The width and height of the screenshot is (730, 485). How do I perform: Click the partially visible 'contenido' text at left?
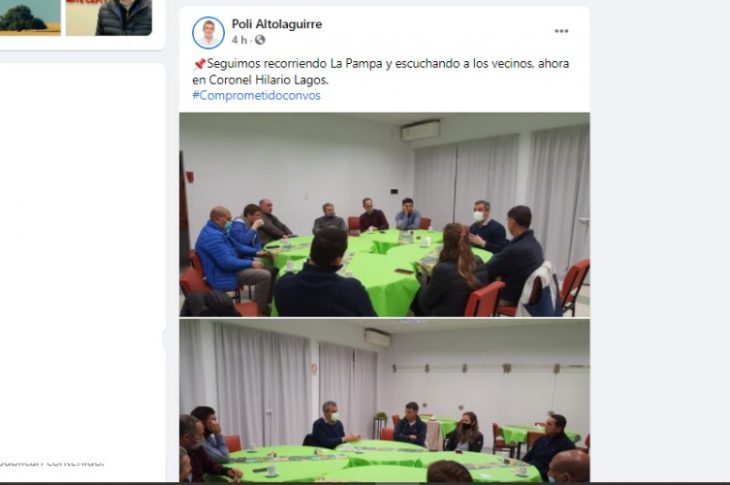coord(52,463)
